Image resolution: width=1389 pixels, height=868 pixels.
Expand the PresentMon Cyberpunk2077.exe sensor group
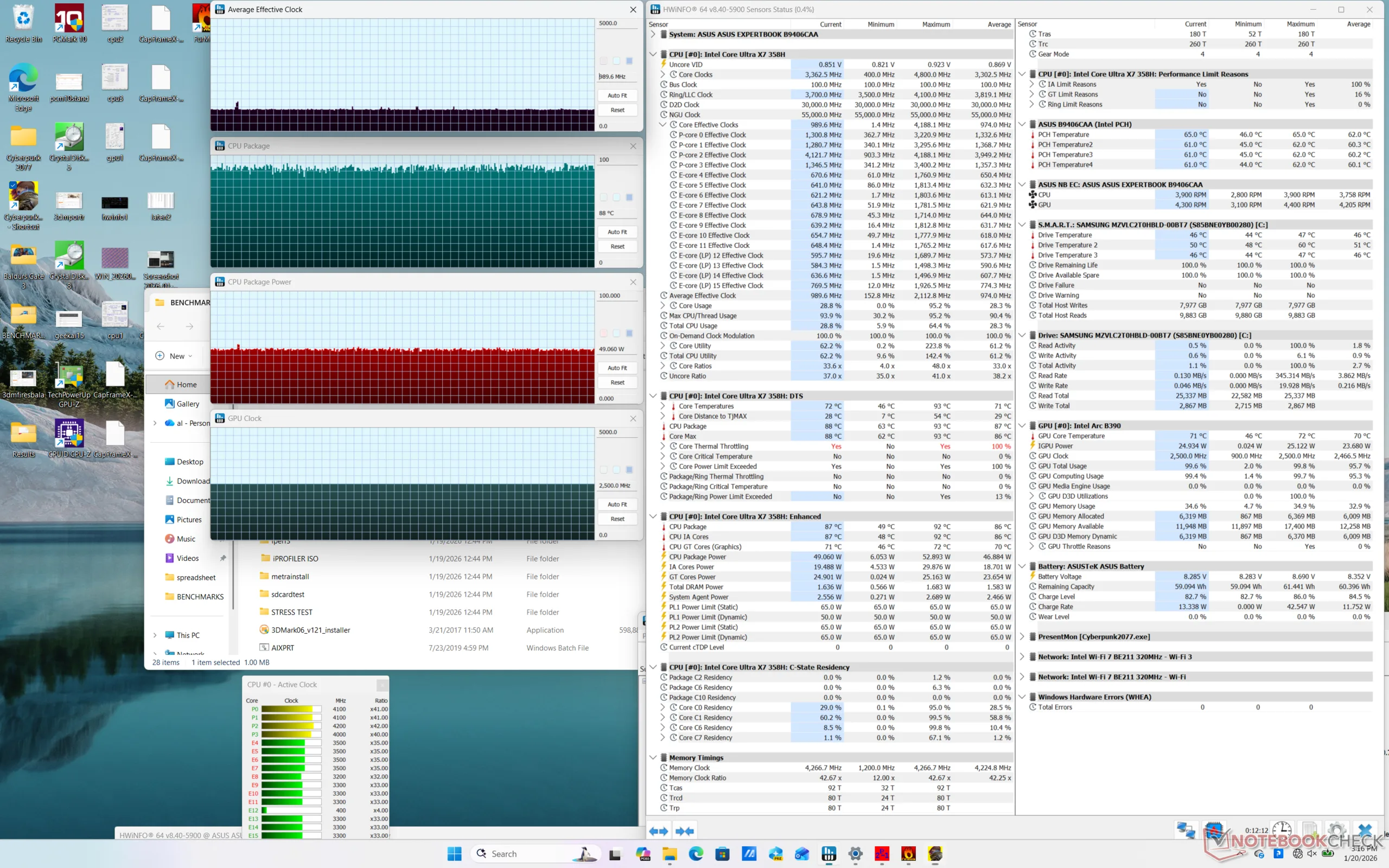point(1022,637)
